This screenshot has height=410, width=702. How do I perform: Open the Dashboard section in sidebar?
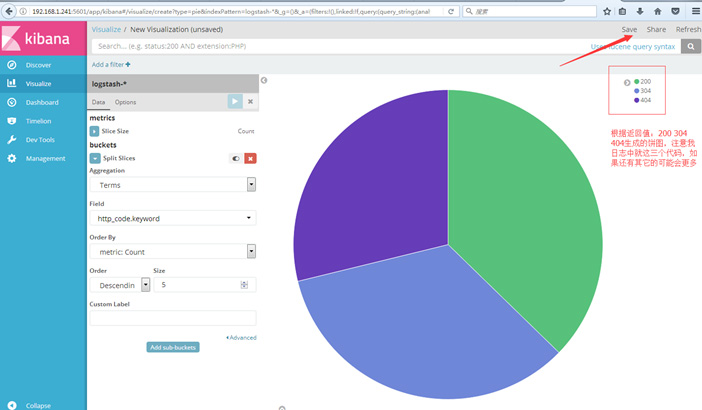[x=41, y=102]
